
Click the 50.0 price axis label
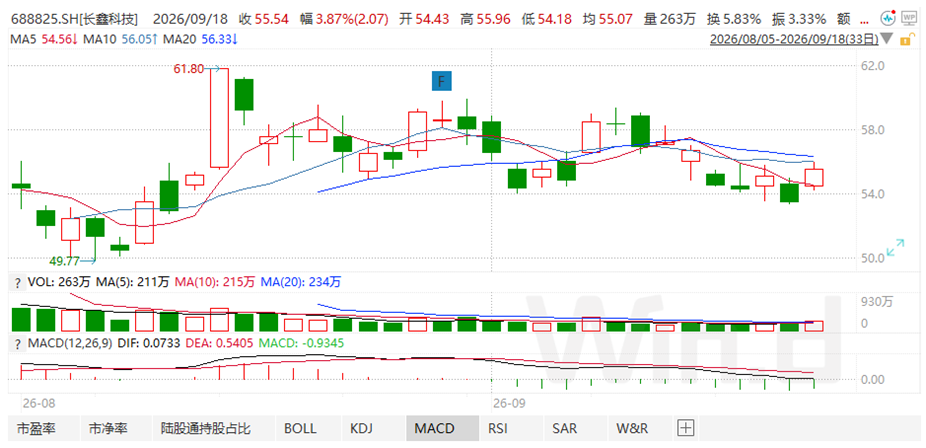(x=872, y=258)
